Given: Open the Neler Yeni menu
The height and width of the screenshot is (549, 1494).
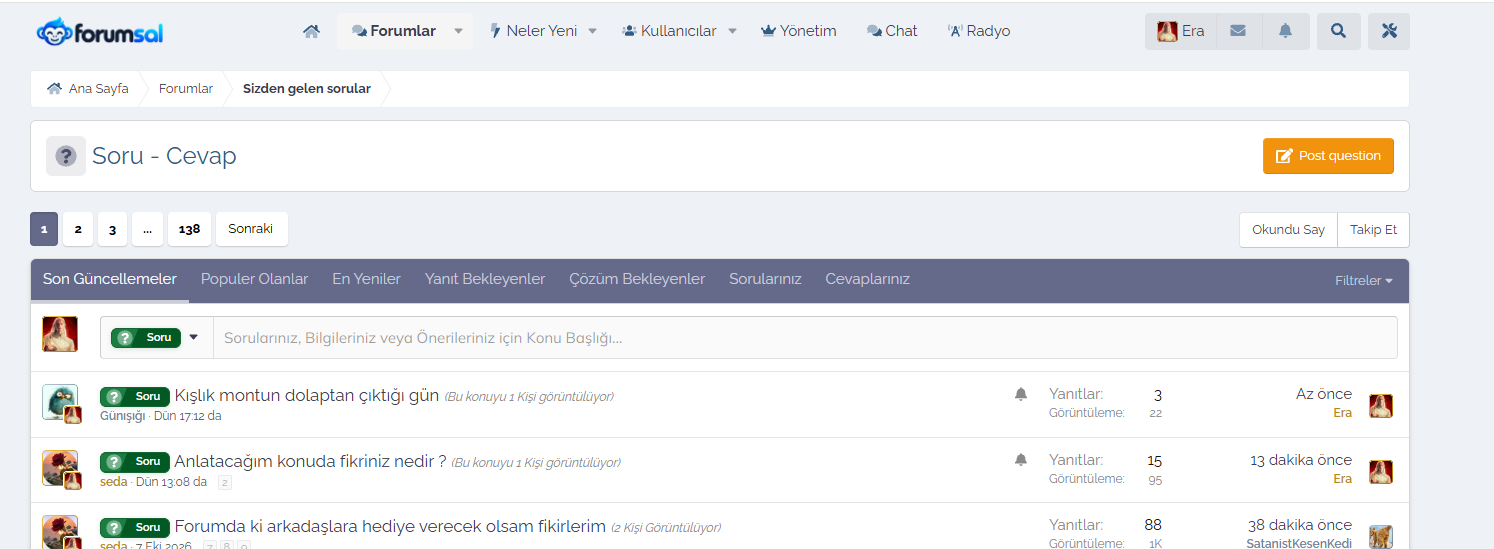Looking at the screenshot, I should coord(532,31).
